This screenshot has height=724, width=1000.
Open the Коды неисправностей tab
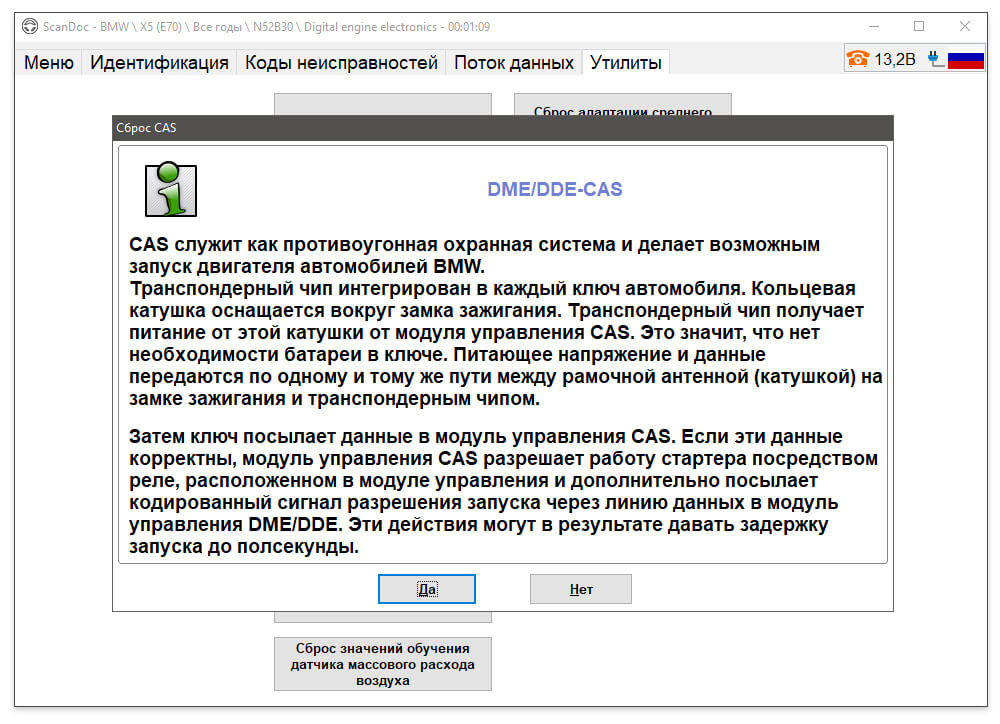[341, 63]
